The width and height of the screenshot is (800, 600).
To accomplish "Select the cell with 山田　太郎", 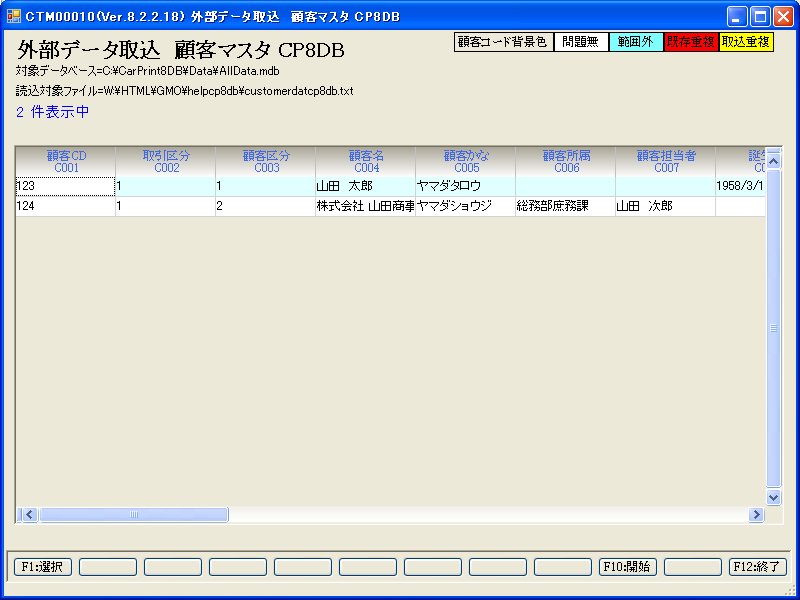I will 365,186.
